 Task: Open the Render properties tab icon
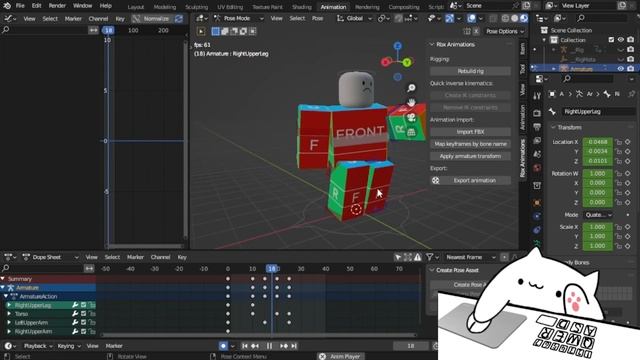[x=537, y=113]
